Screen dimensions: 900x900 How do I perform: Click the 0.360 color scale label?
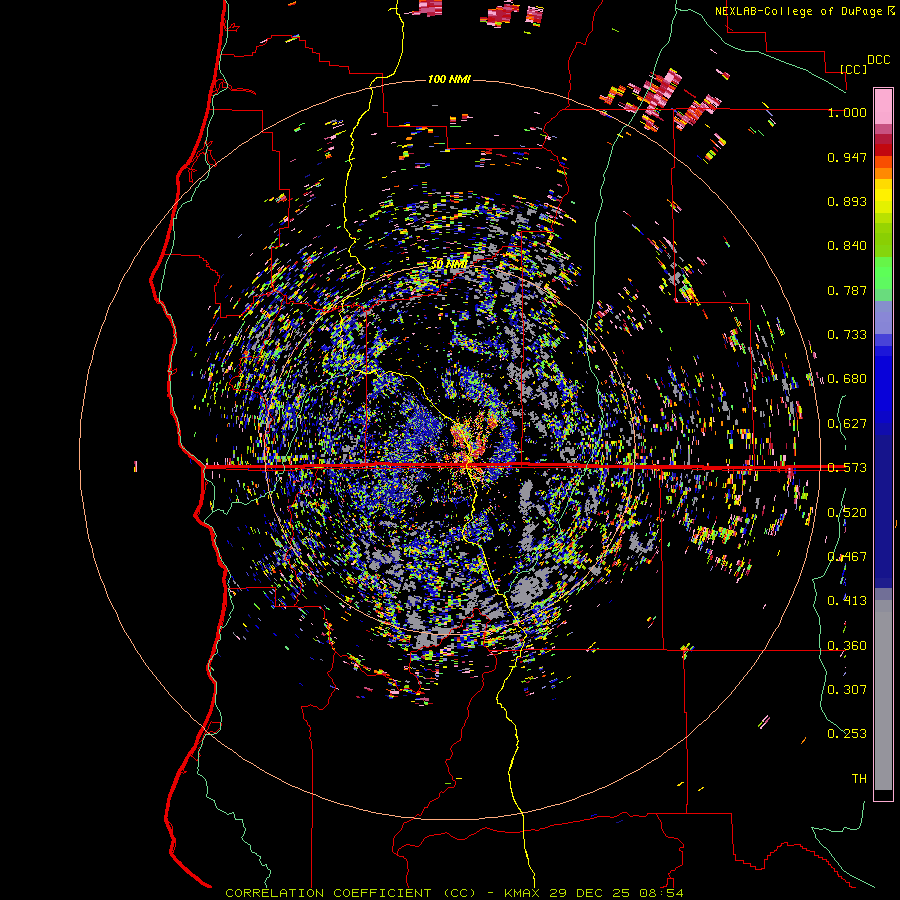pyautogui.click(x=847, y=646)
